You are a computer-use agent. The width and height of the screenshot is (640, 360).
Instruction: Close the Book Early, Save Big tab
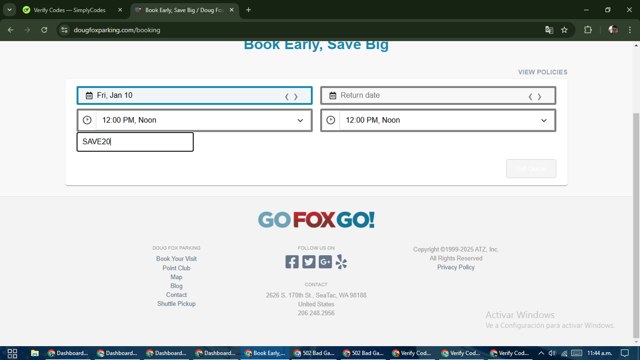tap(231, 10)
